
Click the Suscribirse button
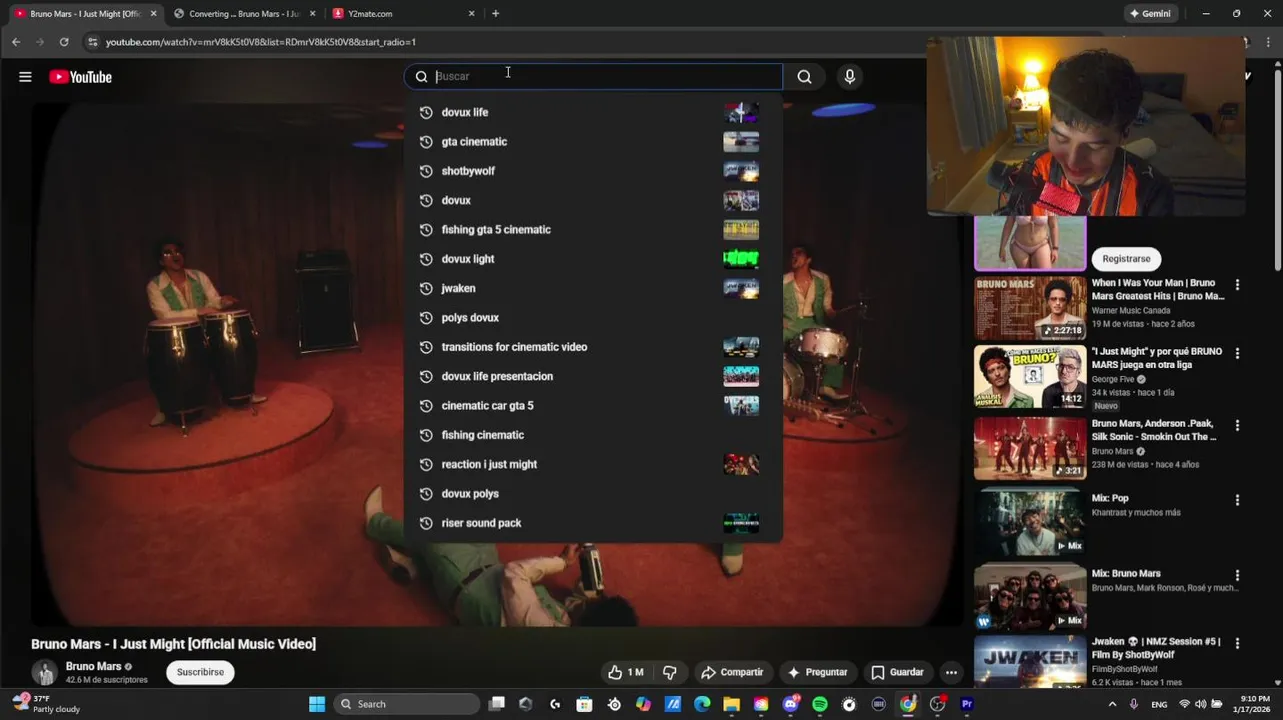click(x=200, y=672)
